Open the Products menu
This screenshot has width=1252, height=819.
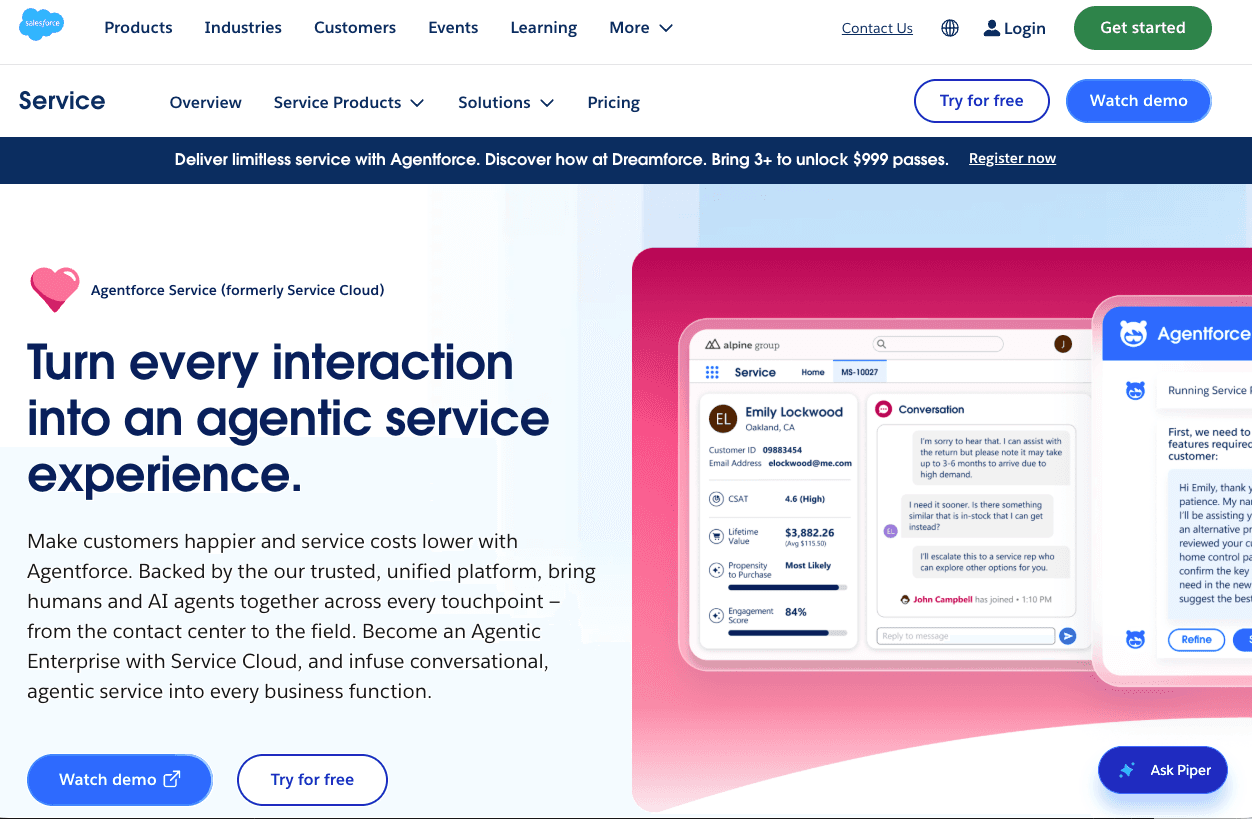(138, 28)
